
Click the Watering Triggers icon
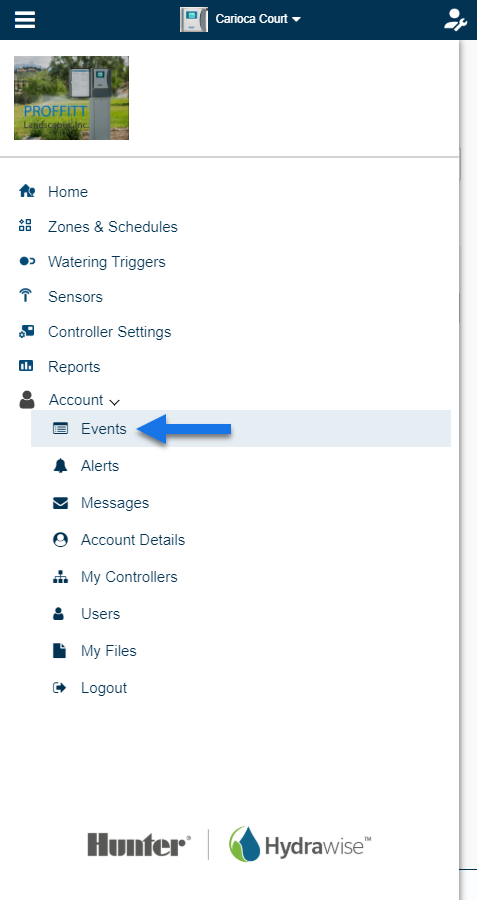point(27,261)
